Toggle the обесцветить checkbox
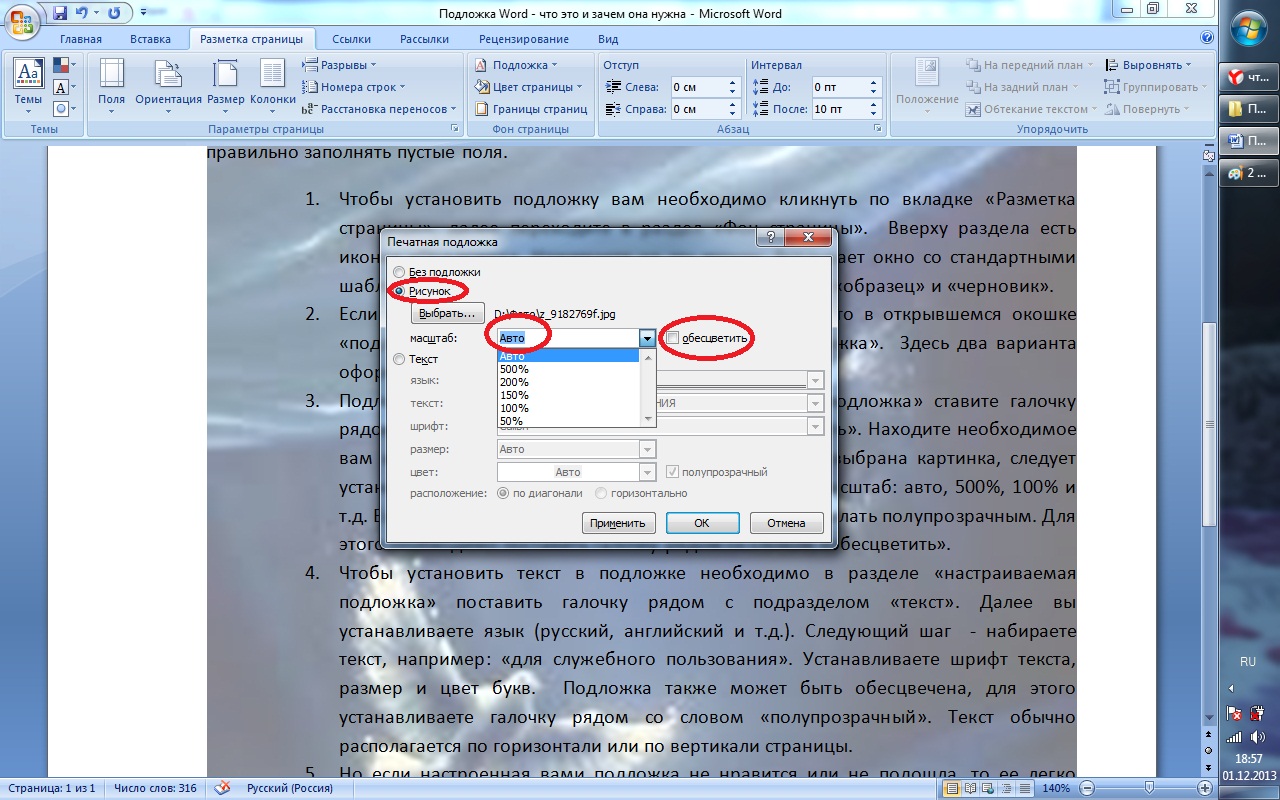 673,338
